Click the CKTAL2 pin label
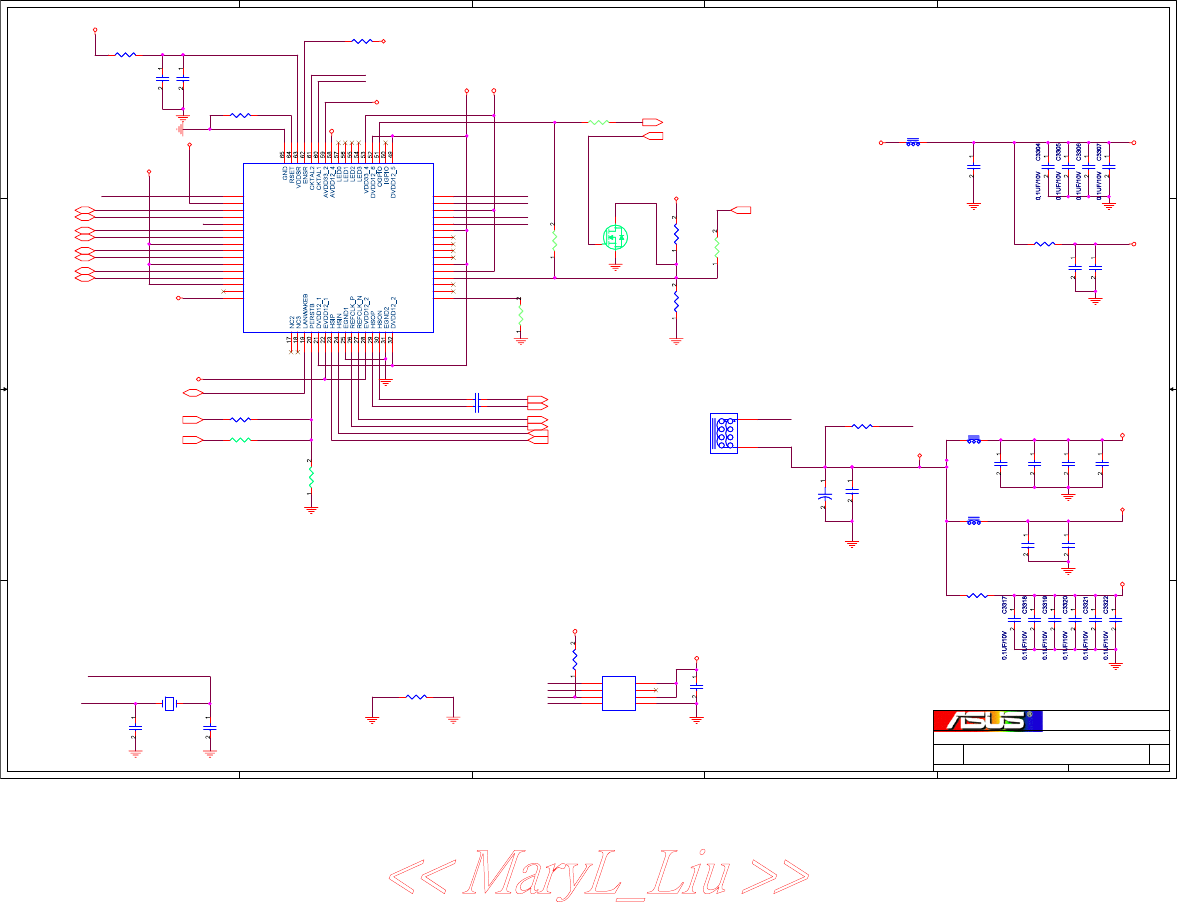Screen dimensions: 1177x902 point(312,178)
